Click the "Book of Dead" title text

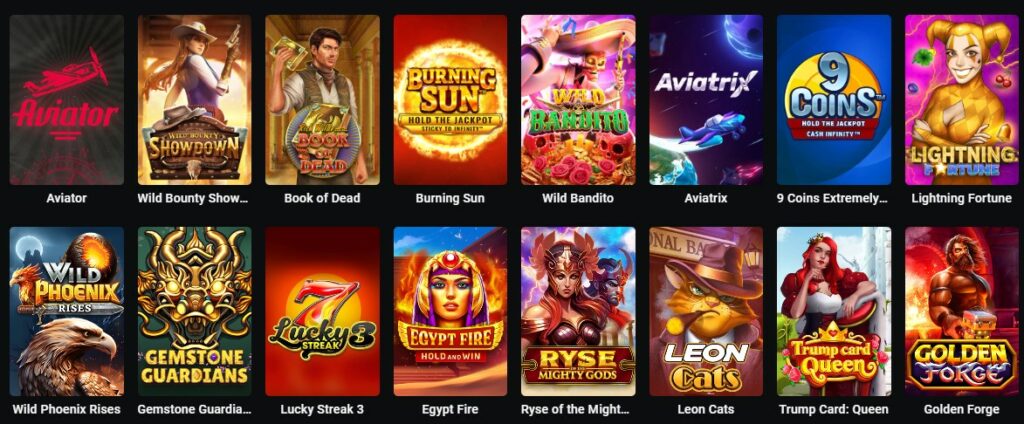point(322,198)
